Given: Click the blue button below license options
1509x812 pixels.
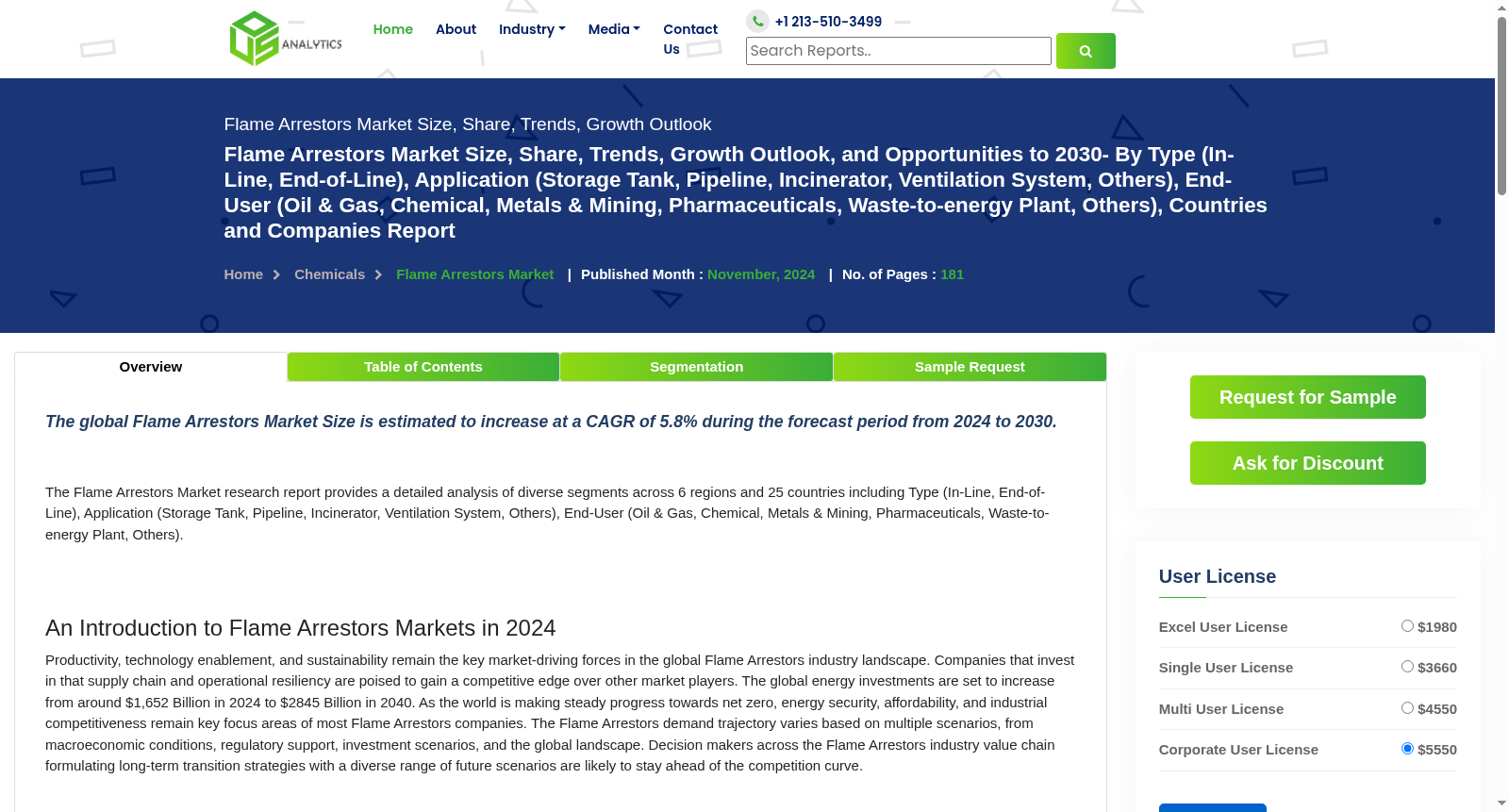Looking at the screenshot, I should click(1213, 808).
